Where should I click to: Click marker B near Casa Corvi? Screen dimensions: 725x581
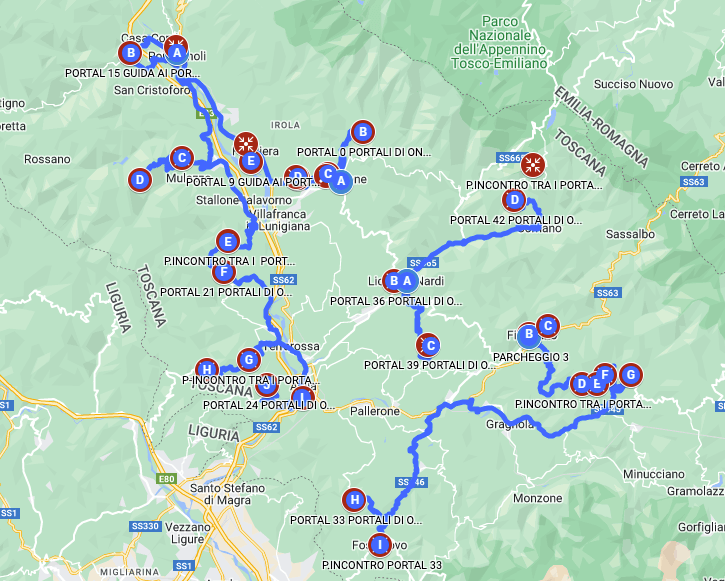(x=131, y=53)
